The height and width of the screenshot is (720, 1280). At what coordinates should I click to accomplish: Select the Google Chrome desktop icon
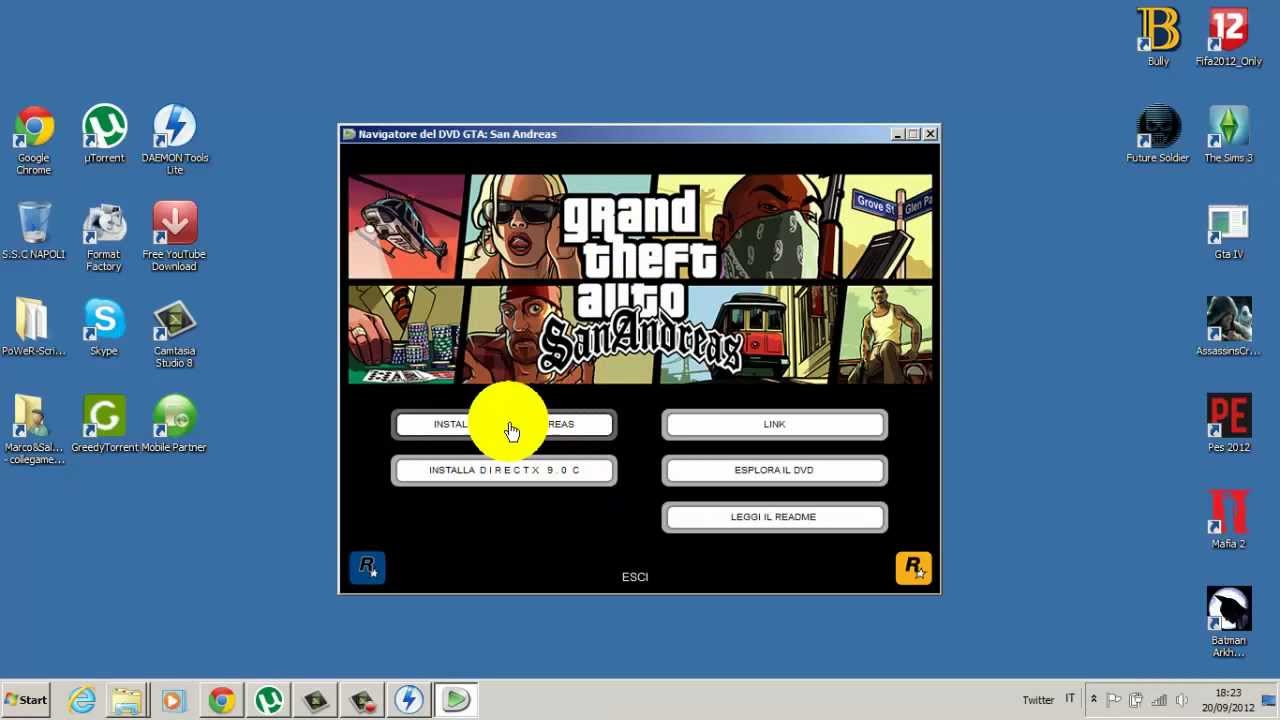33,140
